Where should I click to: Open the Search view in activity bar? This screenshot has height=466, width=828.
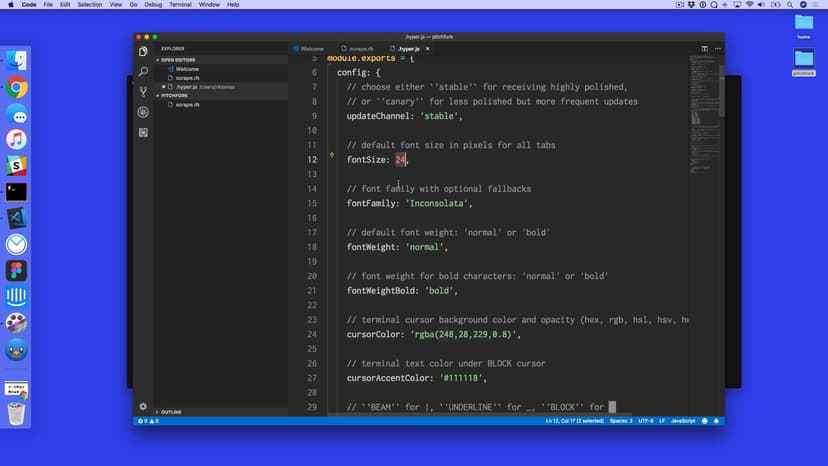[x=143, y=72]
